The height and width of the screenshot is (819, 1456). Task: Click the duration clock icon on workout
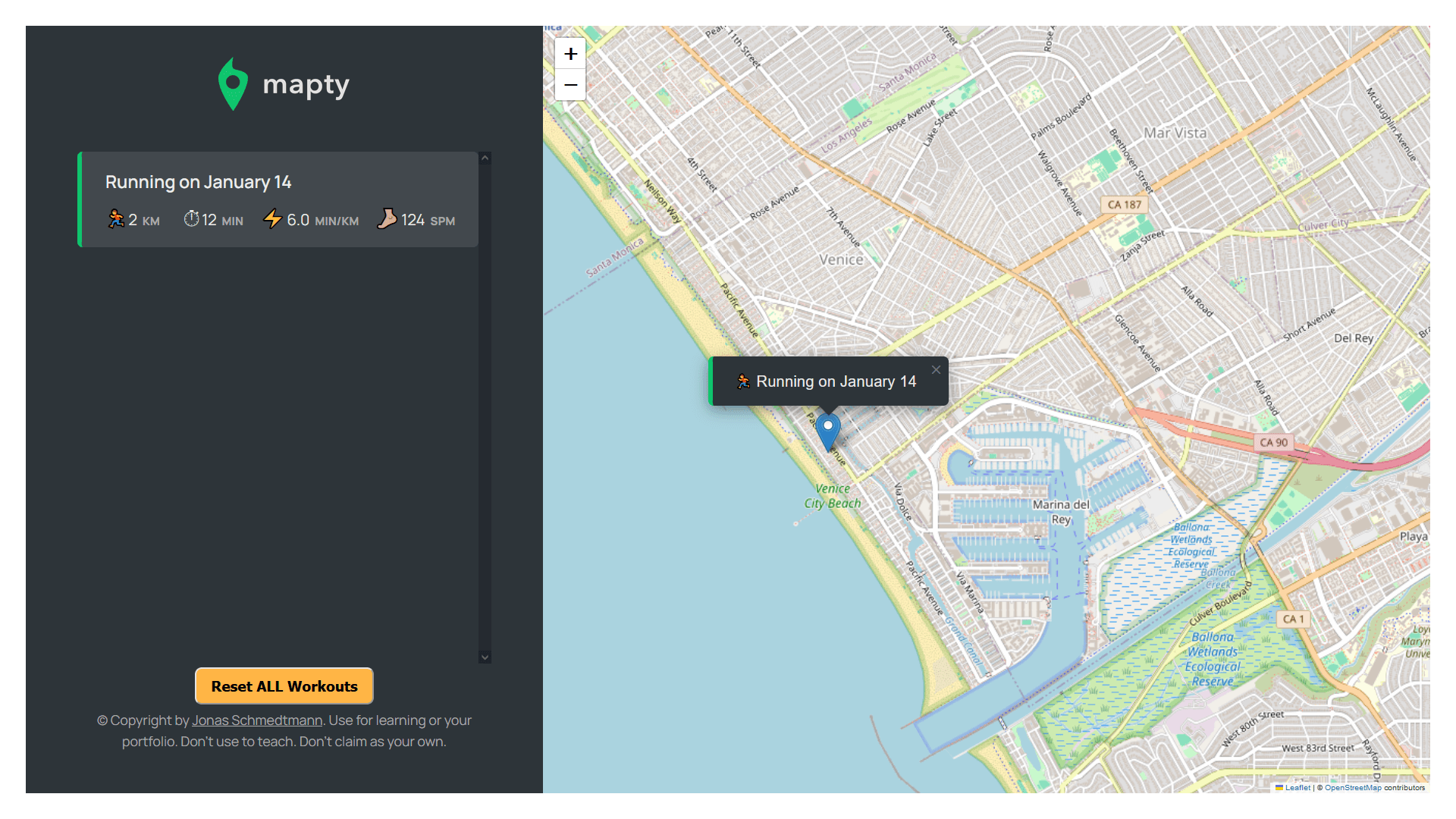[x=189, y=219]
